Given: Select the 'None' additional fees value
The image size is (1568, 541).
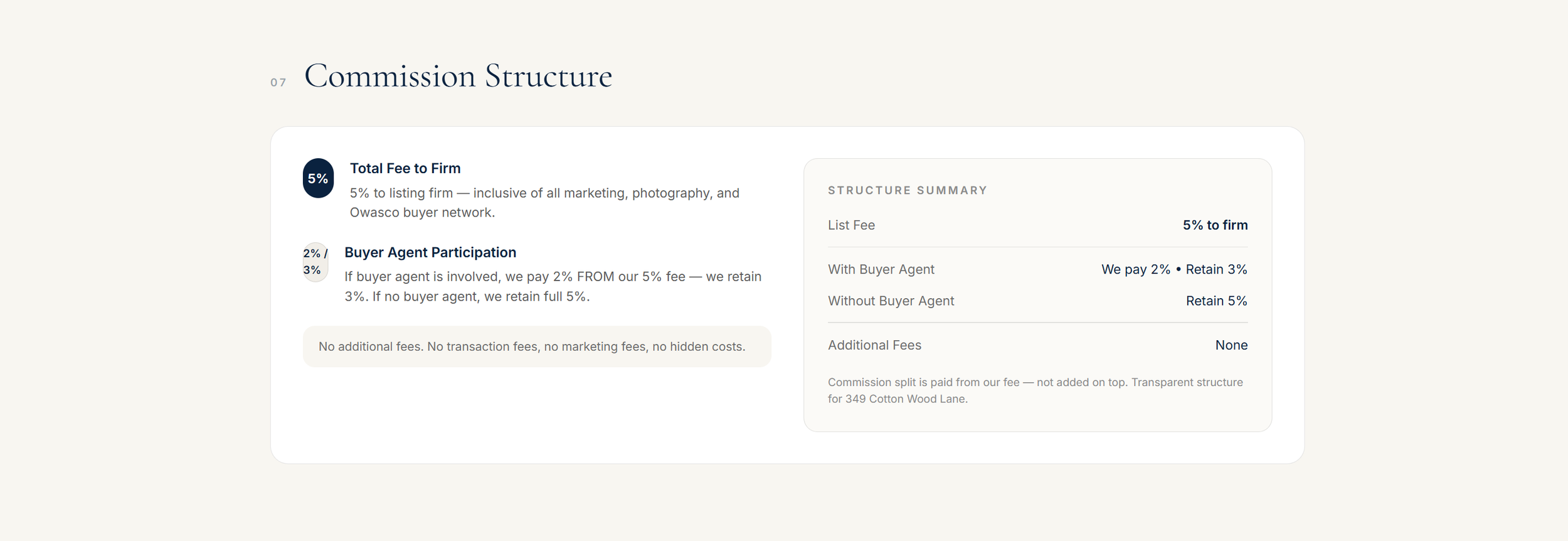Looking at the screenshot, I should tap(1231, 345).
